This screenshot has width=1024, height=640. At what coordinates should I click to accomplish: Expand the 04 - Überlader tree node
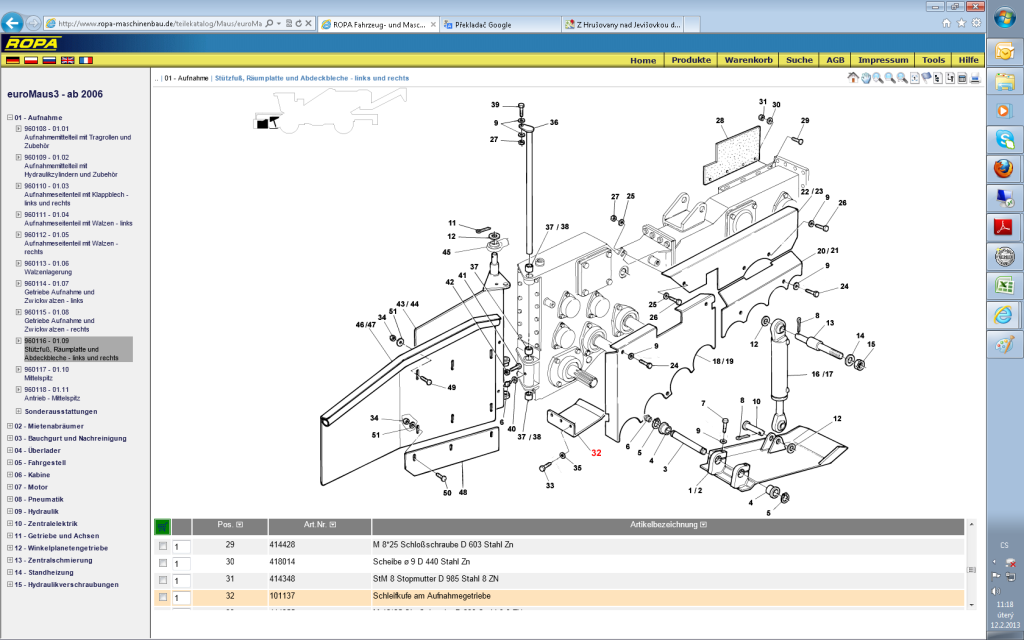click(10, 451)
